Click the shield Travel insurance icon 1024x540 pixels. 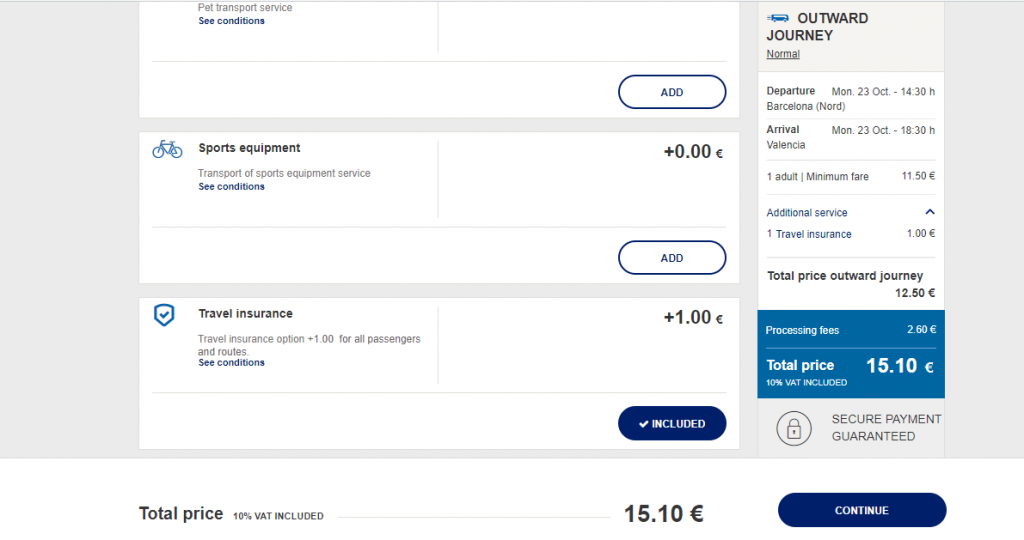coord(164,315)
